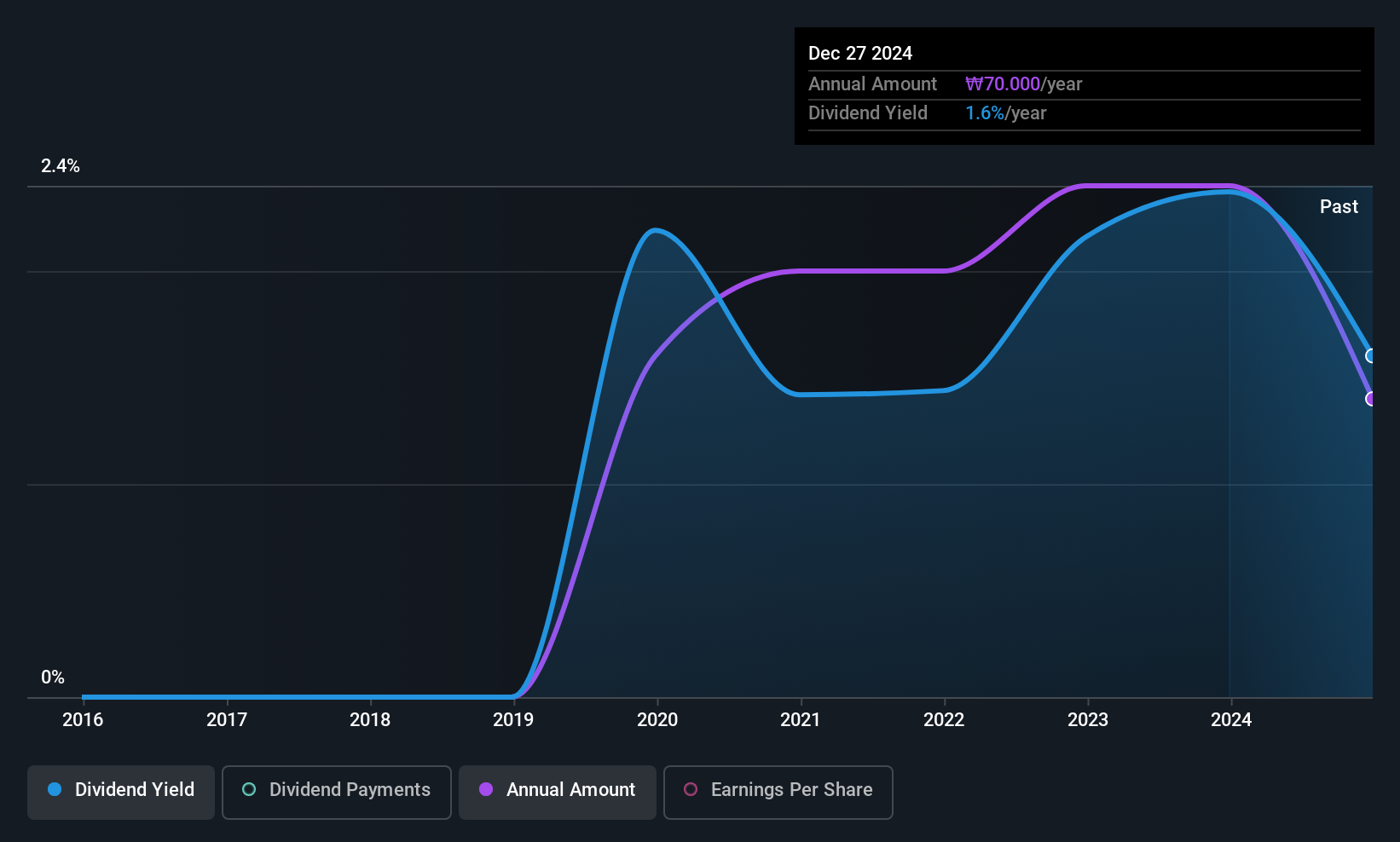Click the blue endpoint marker on yield line
The height and width of the screenshot is (842, 1400).
[1370, 356]
